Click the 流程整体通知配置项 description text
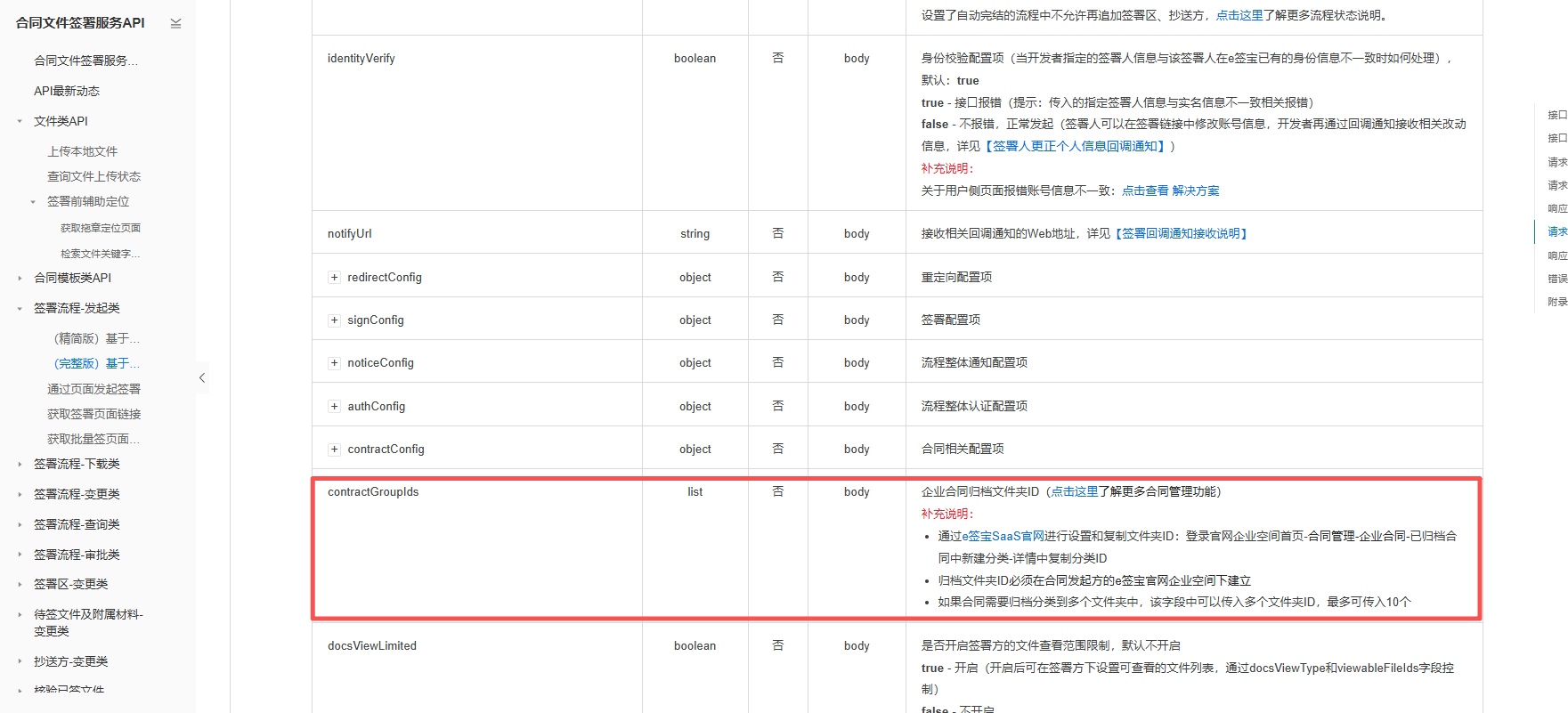Image resolution: width=1568 pixels, height=713 pixels. coord(975,362)
